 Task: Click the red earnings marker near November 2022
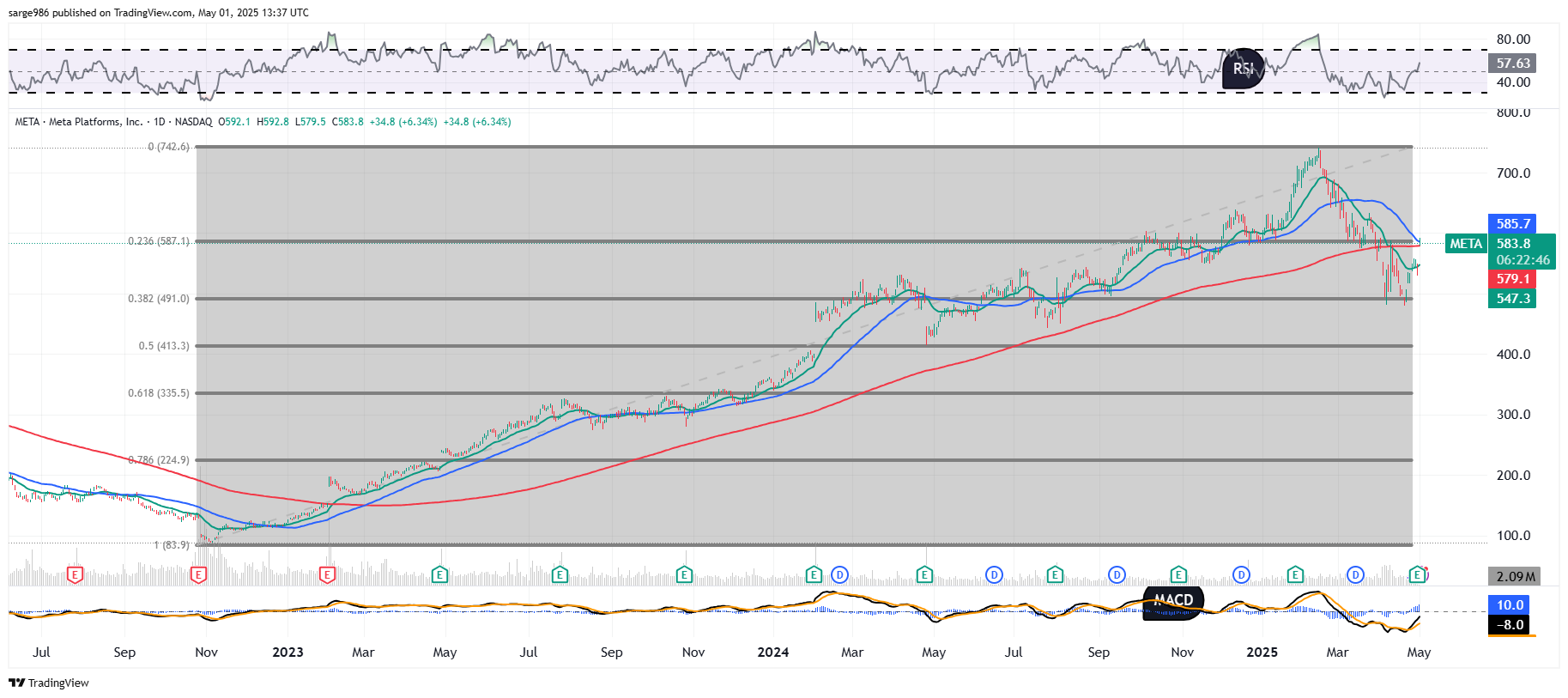(x=199, y=574)
